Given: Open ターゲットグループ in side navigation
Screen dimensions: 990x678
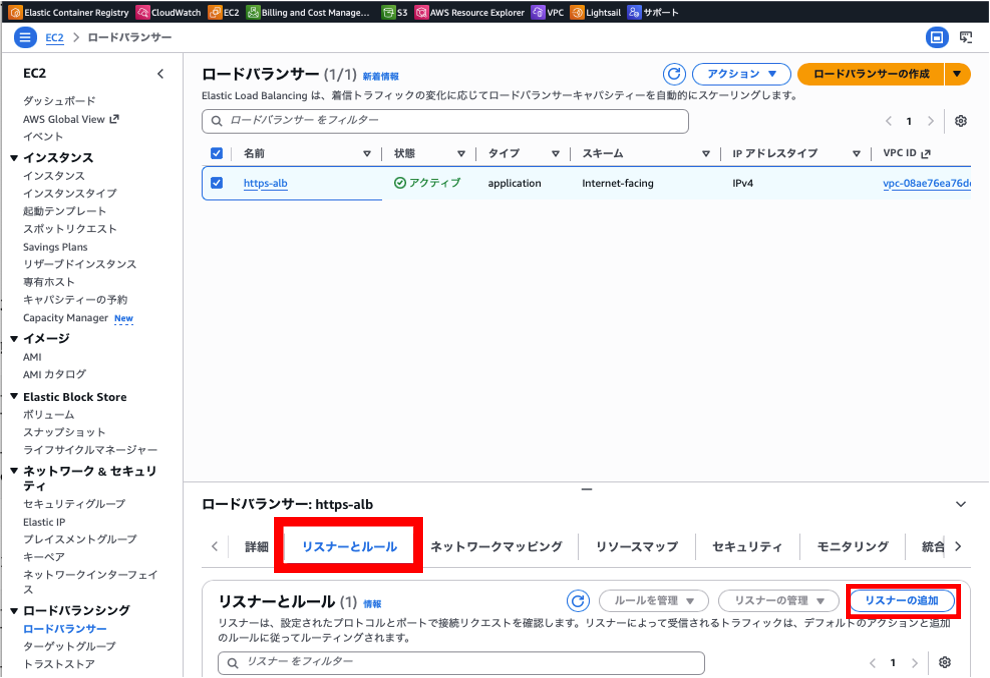Looking at the screenshot, I should 69,646.
